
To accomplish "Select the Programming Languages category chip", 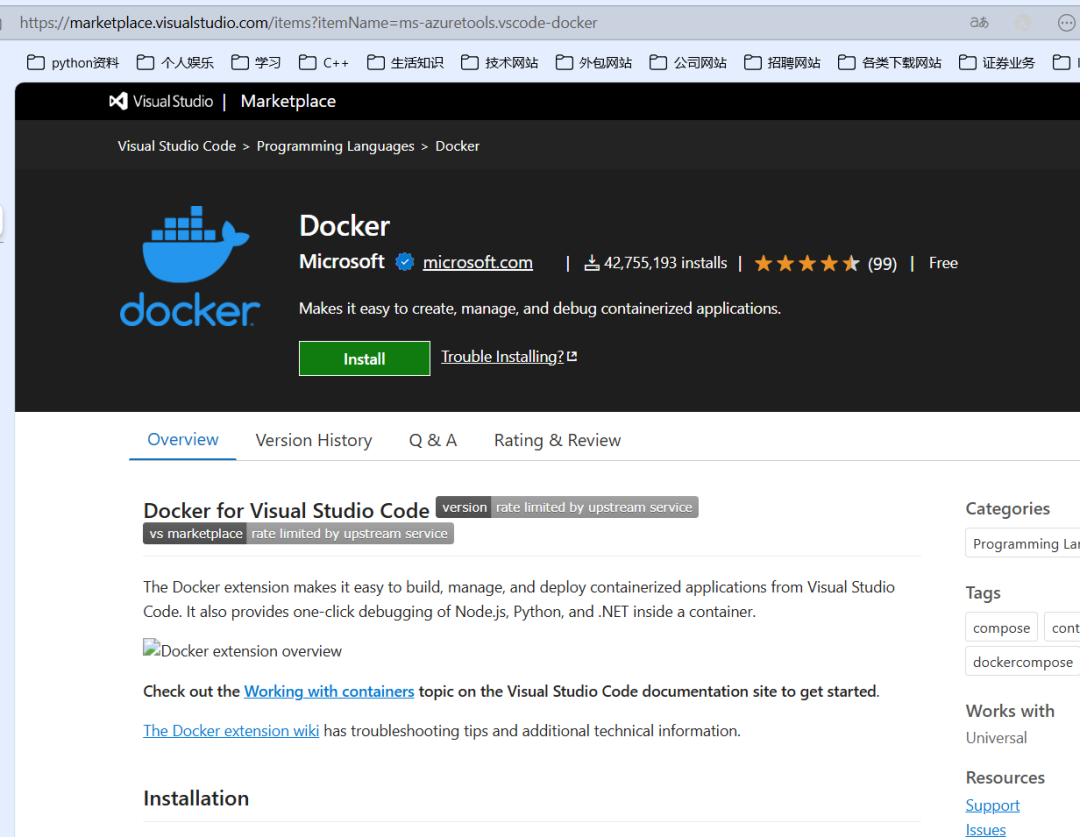I will coord(1022,544).
